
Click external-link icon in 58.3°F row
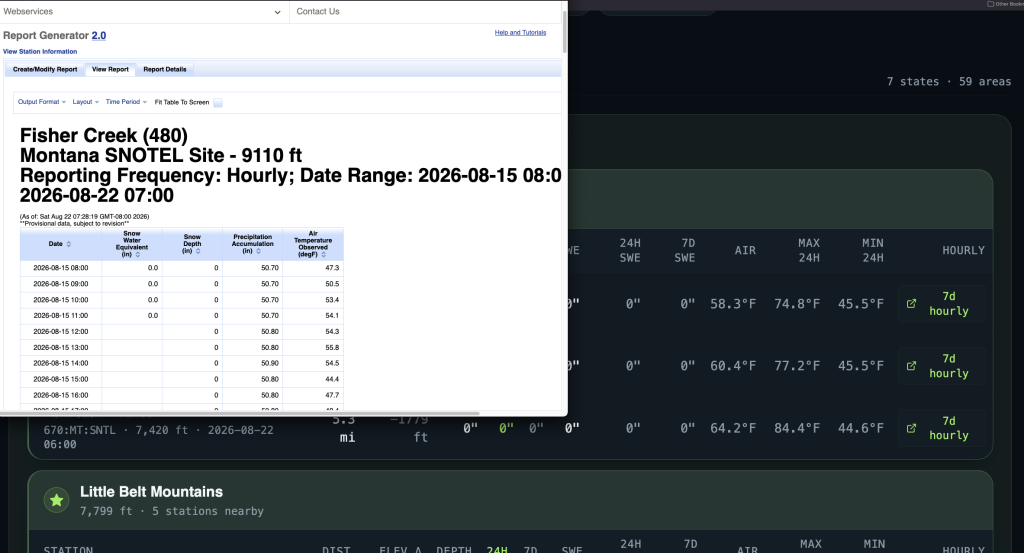click(911, 304)
